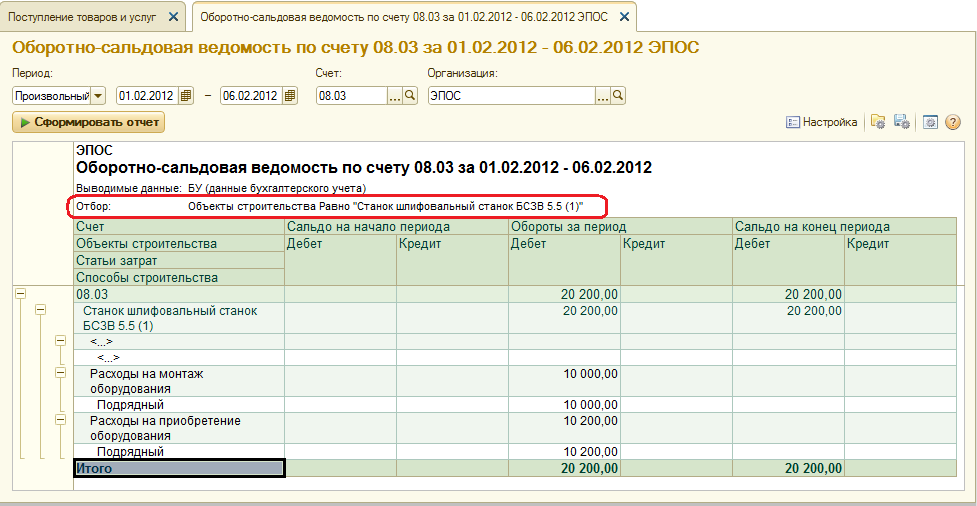Image resolution: width=977 pixels, height=506 pixels.
Task: Open Настройка settings button
Action: click(822, 122)
